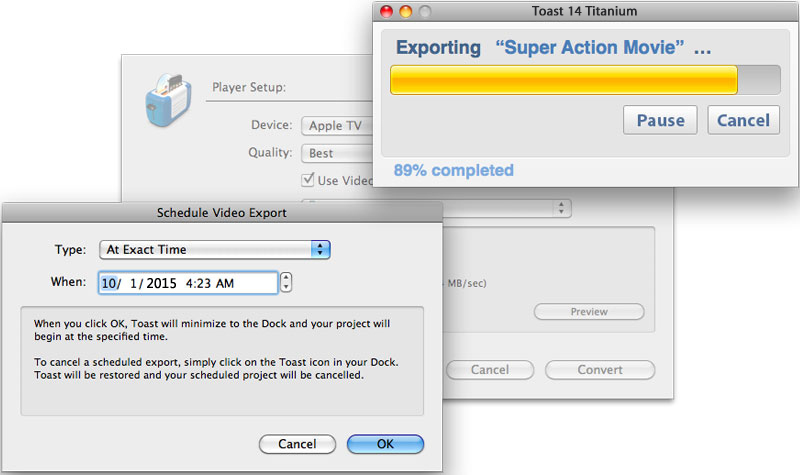Screen dimensions: 800x475
Task: Click the arrows of the partially hidden popup menu
Action: [x=563, y=208]
